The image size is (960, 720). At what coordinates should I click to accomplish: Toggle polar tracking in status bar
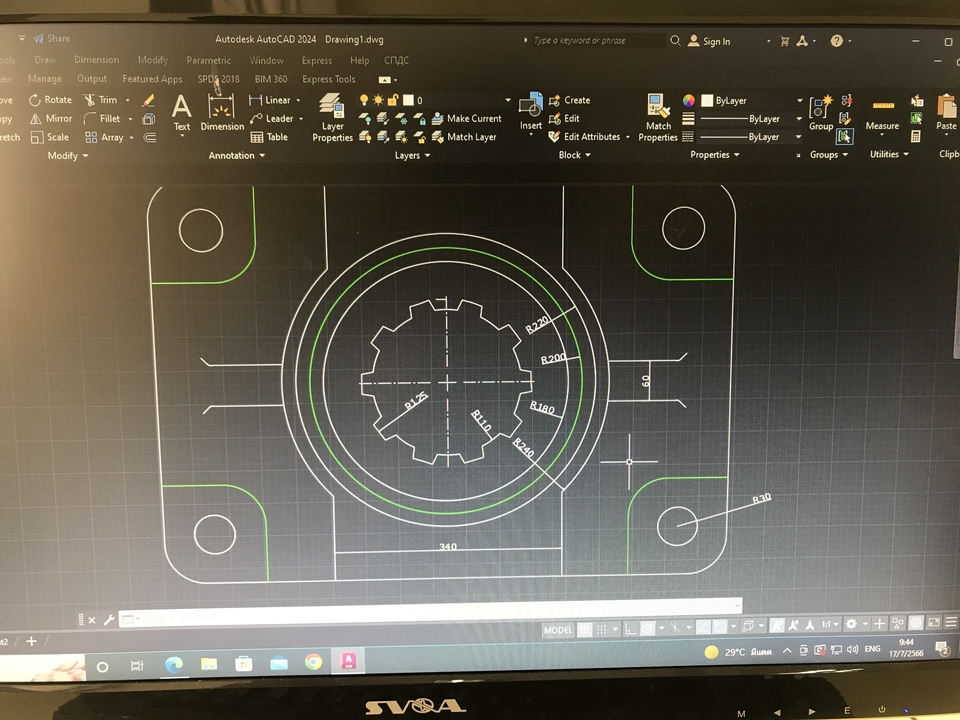point(648,628)
